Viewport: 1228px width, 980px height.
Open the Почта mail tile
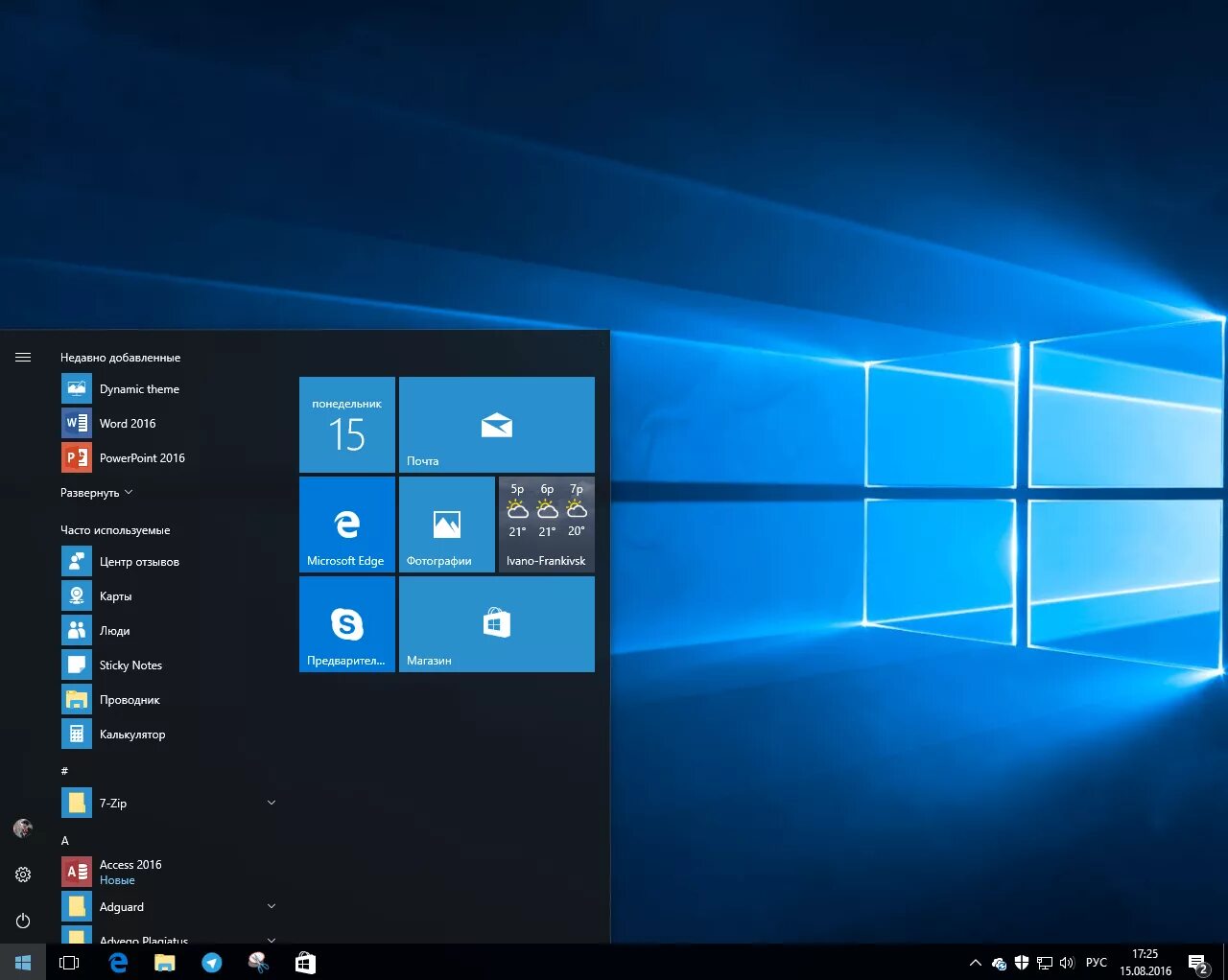click(497, 425)
